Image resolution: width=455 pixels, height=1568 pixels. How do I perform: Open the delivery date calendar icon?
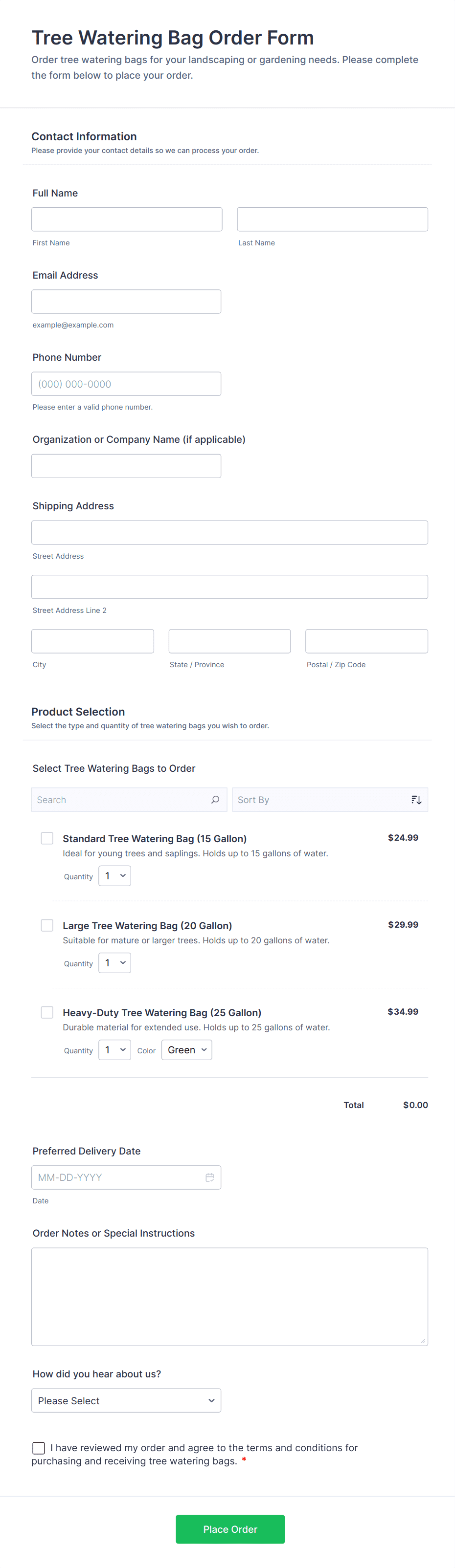(209, 1177)
